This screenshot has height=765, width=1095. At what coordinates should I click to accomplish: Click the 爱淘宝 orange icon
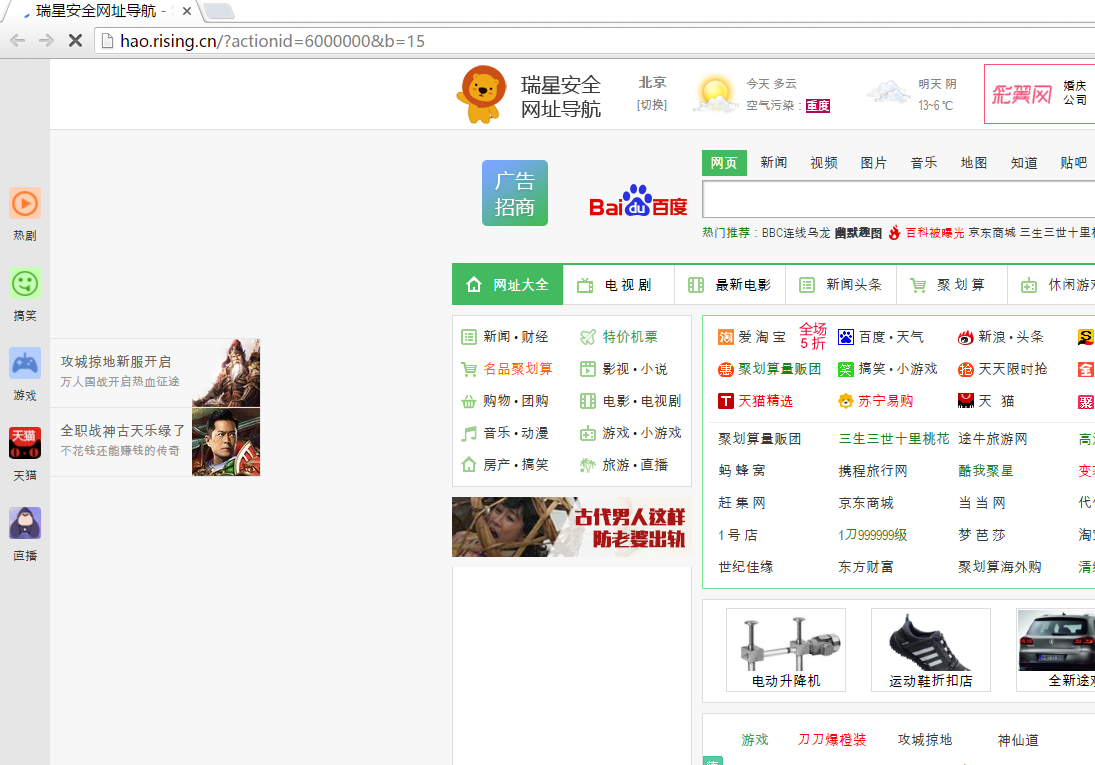pyautogui.click(x=726, y=337)
